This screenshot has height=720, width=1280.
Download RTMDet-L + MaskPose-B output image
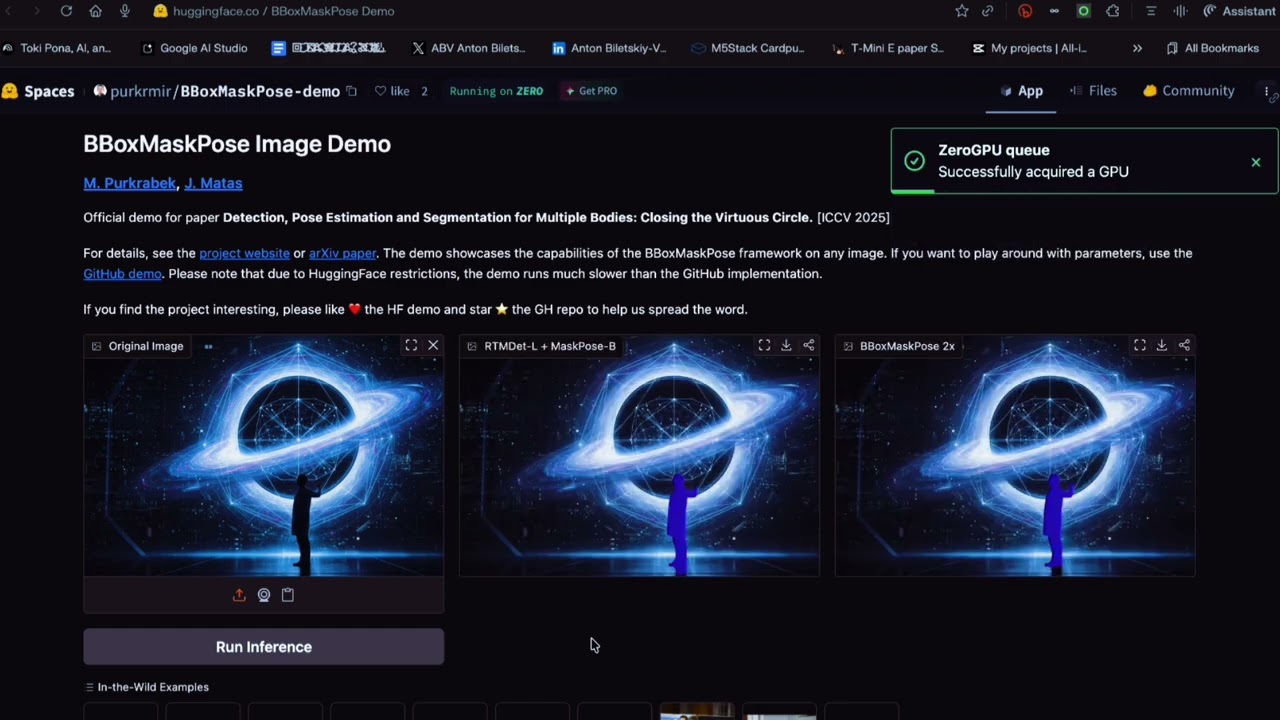[786, 345]
